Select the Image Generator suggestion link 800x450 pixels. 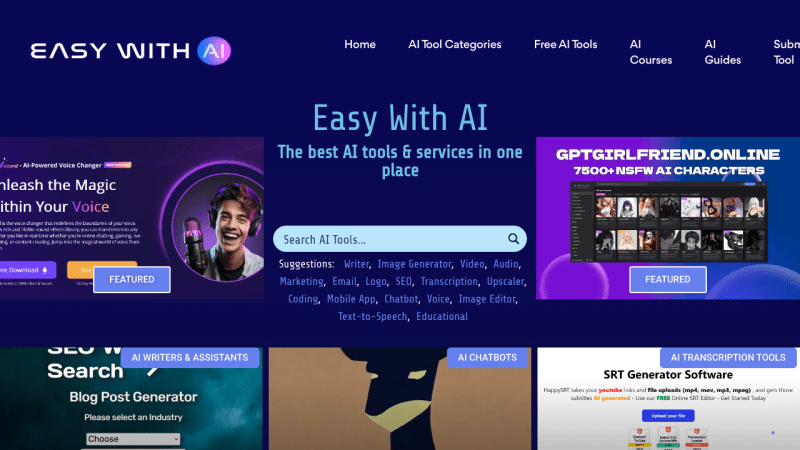(x=414, y=264)
